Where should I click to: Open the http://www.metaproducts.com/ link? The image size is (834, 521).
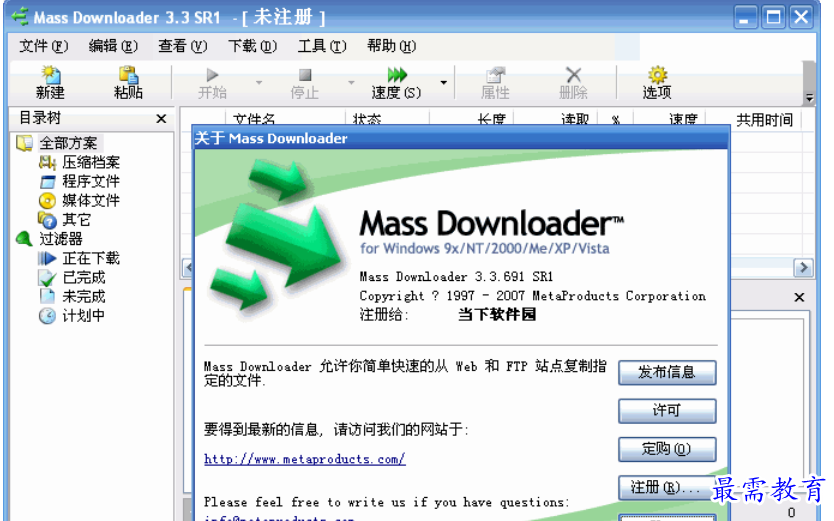point(305,459)
